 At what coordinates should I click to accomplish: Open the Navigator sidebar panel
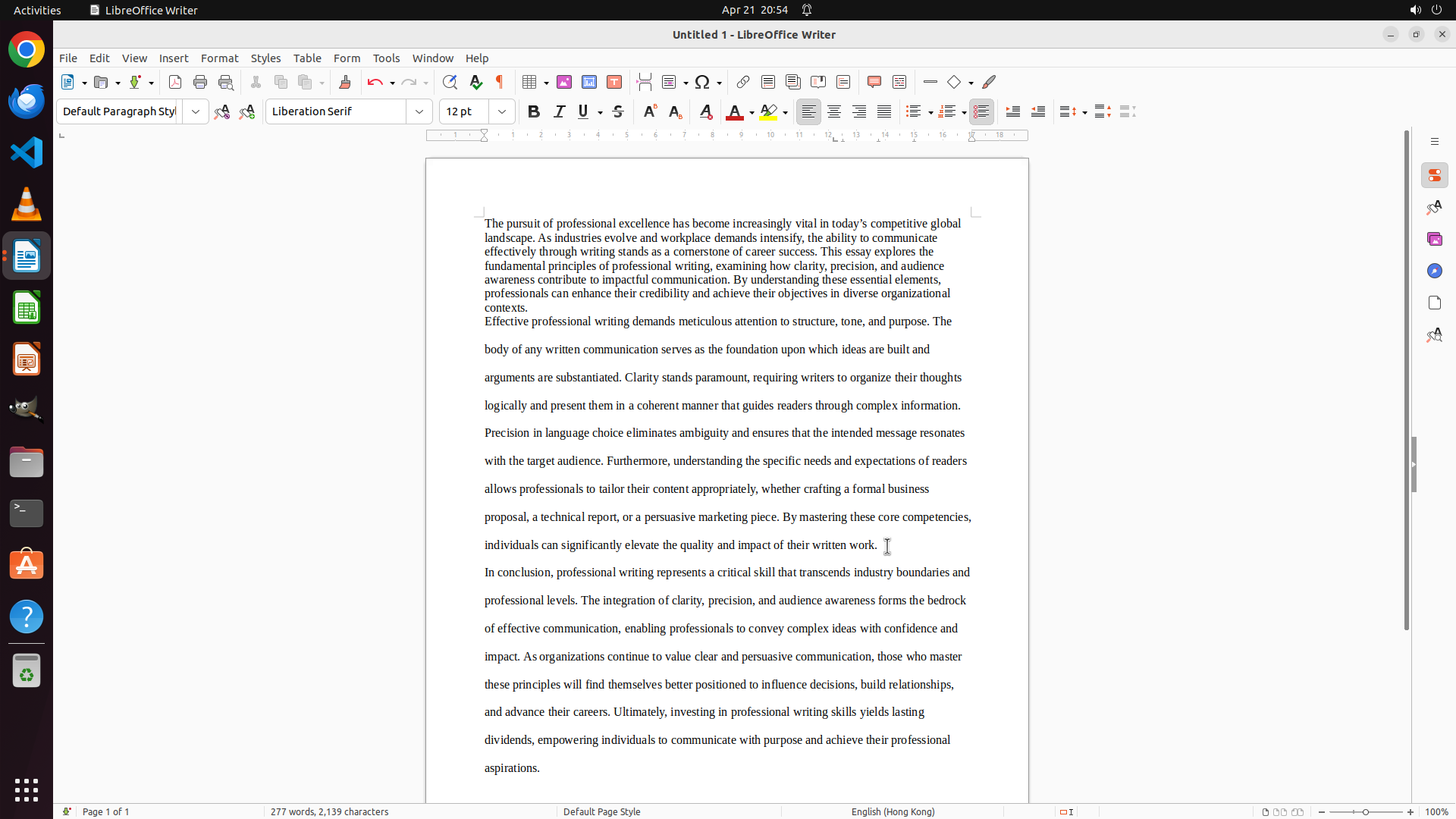pyautogui.click(x=1434, y=271)
